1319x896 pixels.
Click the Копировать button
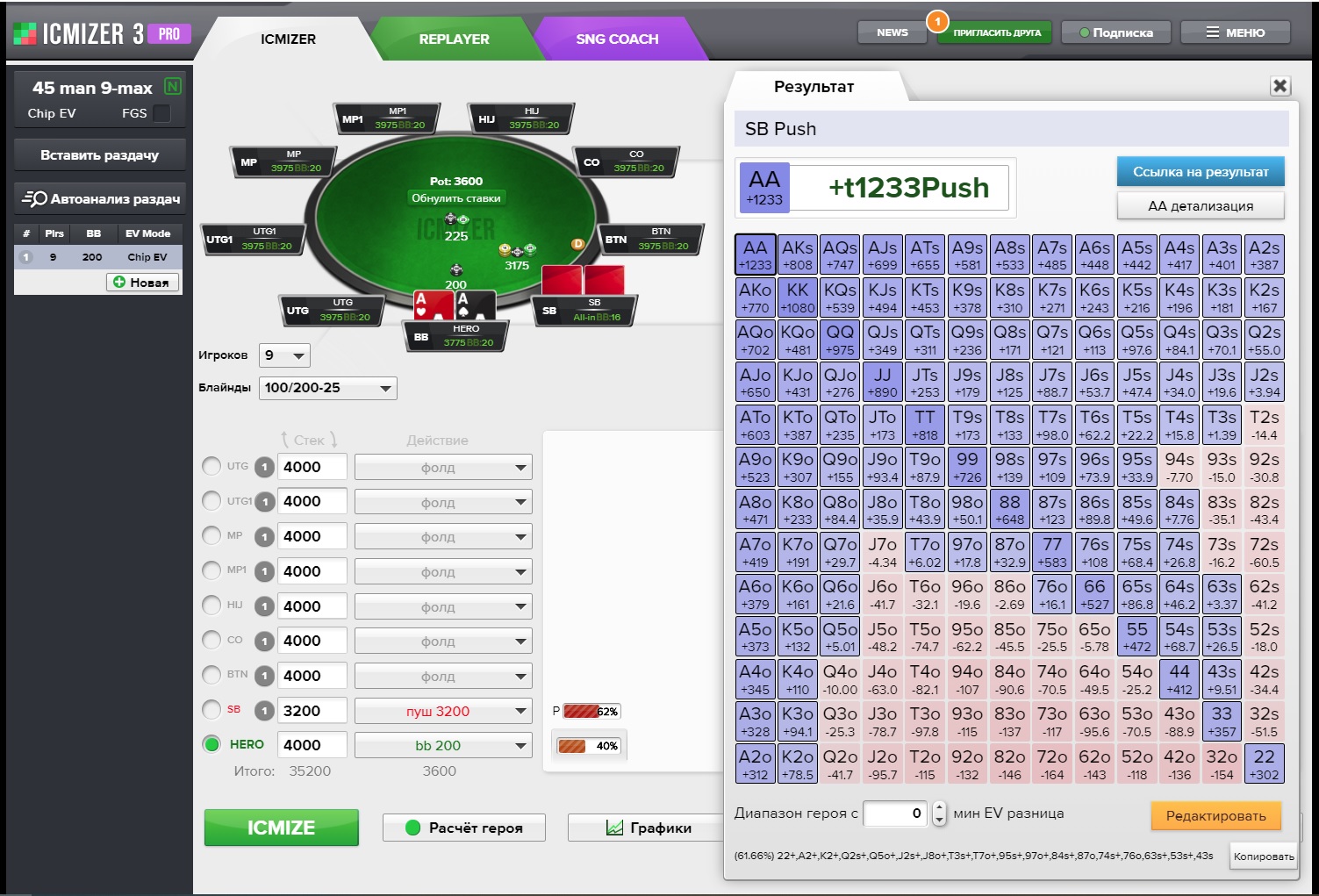click(1263, 857)
